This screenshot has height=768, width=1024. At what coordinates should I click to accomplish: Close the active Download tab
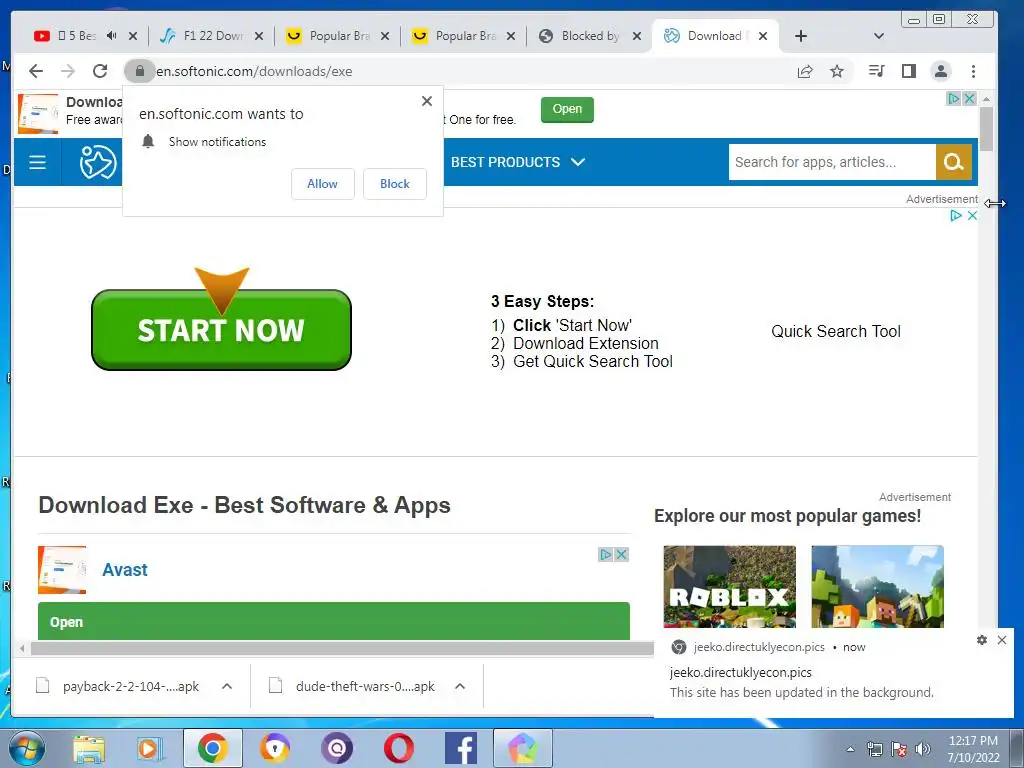coord(763,36)
